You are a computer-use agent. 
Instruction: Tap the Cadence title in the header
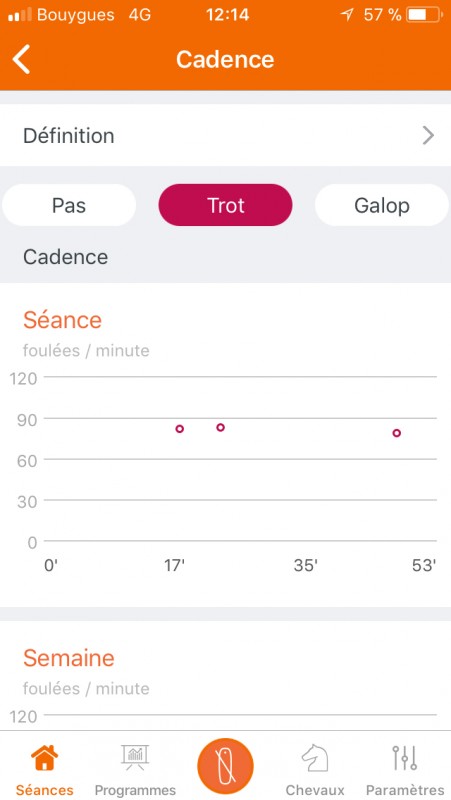tap(225, 59)
